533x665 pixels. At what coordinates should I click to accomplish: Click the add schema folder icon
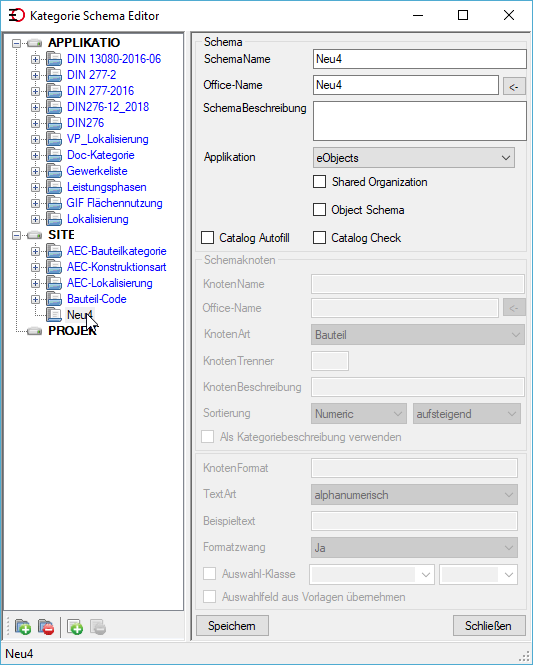pos(22,626)
